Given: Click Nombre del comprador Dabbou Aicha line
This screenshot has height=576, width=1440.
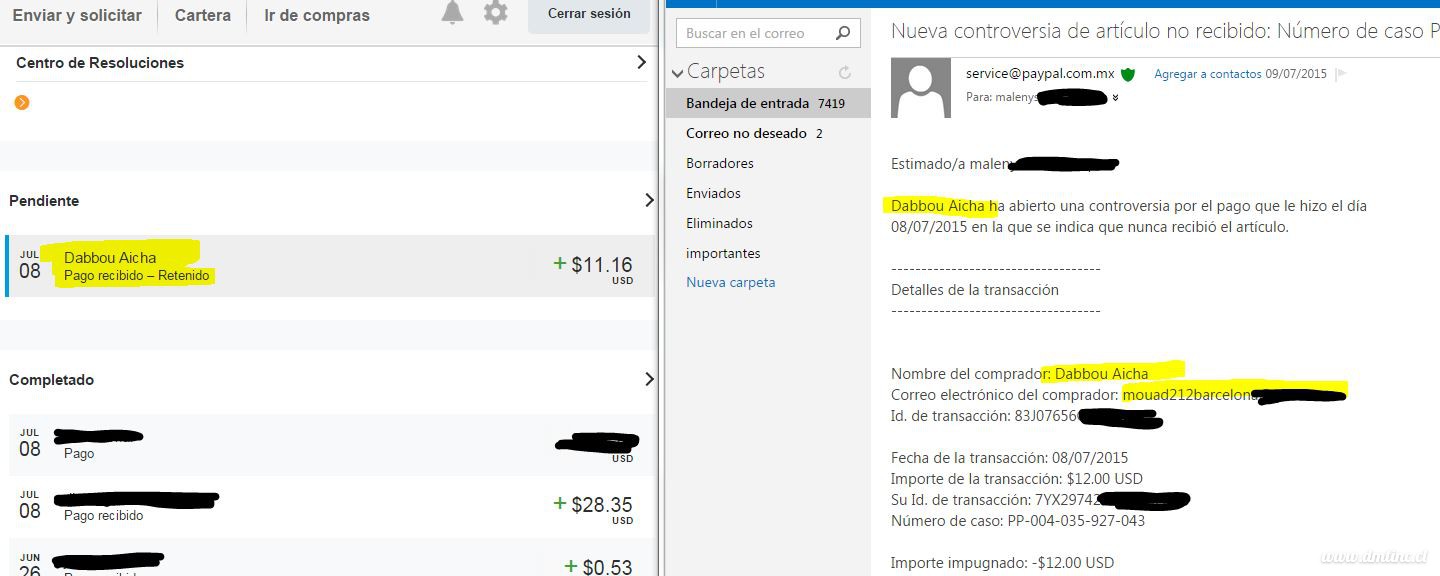Looking at the screenshot, I should (1020, 373).
